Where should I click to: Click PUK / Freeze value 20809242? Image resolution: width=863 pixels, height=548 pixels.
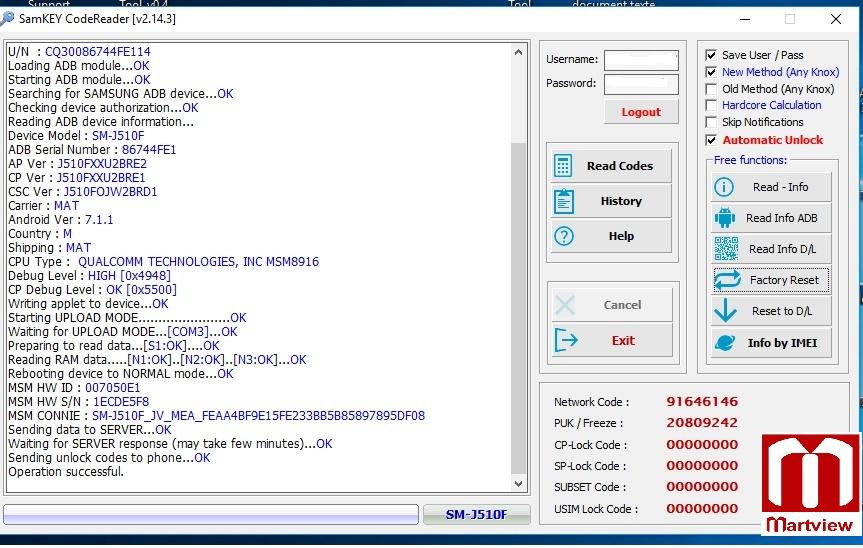tap(702, 423)
